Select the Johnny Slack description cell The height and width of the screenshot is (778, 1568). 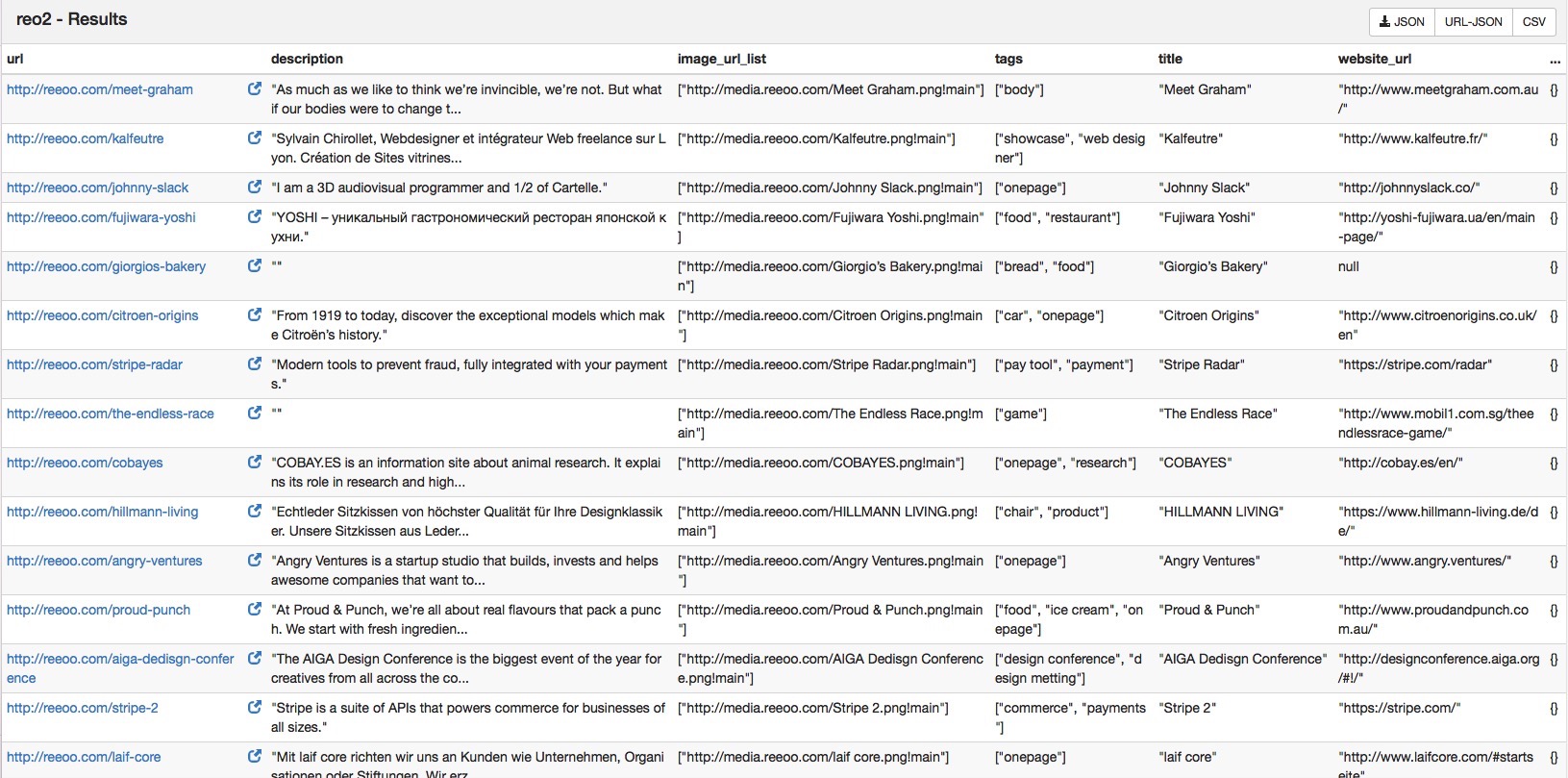[x=439, y=188]
